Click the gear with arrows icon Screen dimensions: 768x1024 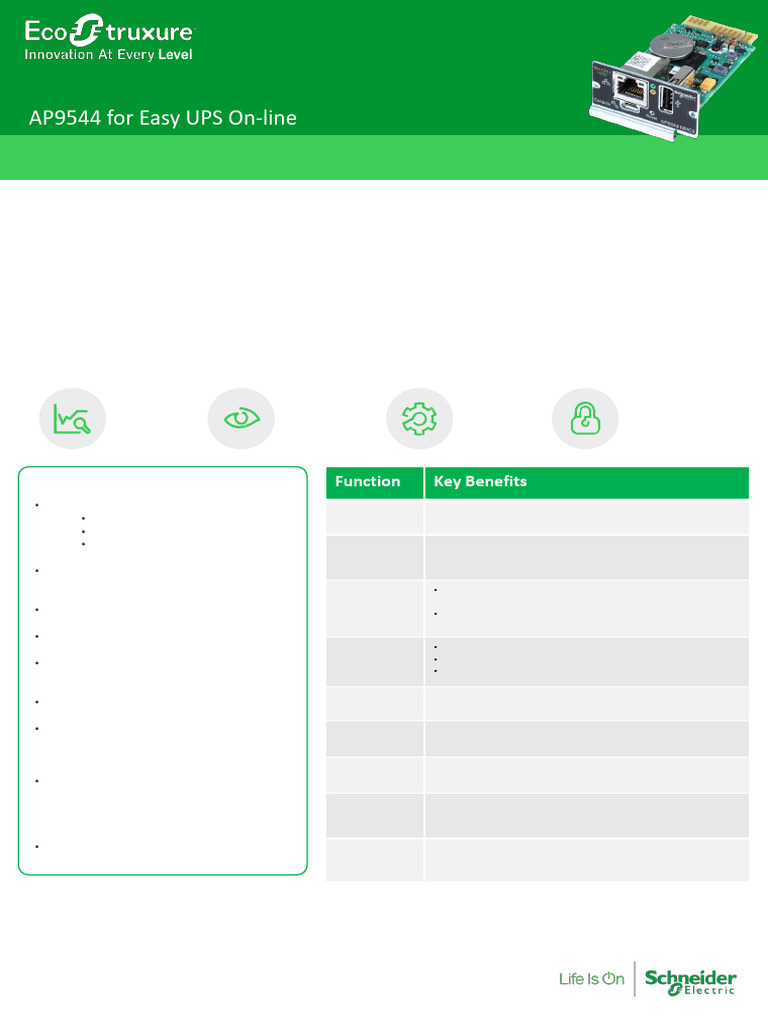419,419
